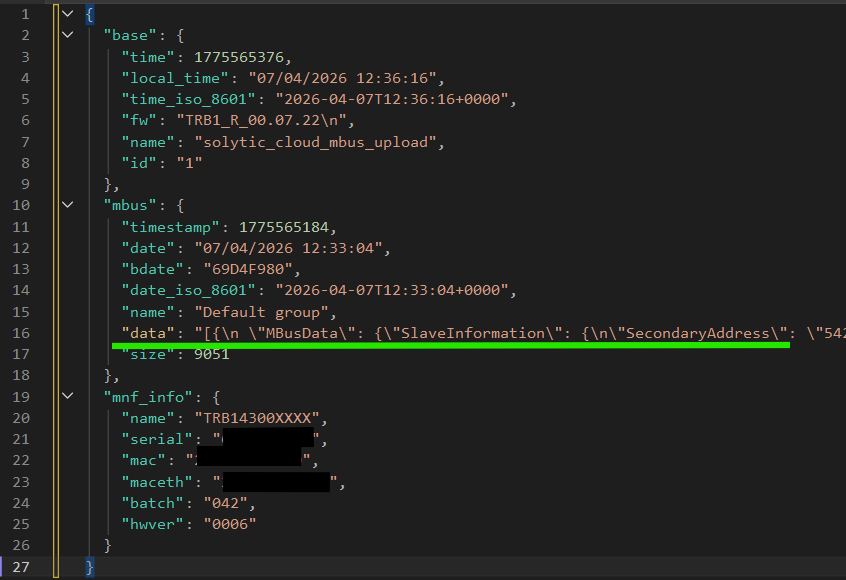Click the hwver value "0006"
This screenshot has height=580, width=846.
click(231, 524)
